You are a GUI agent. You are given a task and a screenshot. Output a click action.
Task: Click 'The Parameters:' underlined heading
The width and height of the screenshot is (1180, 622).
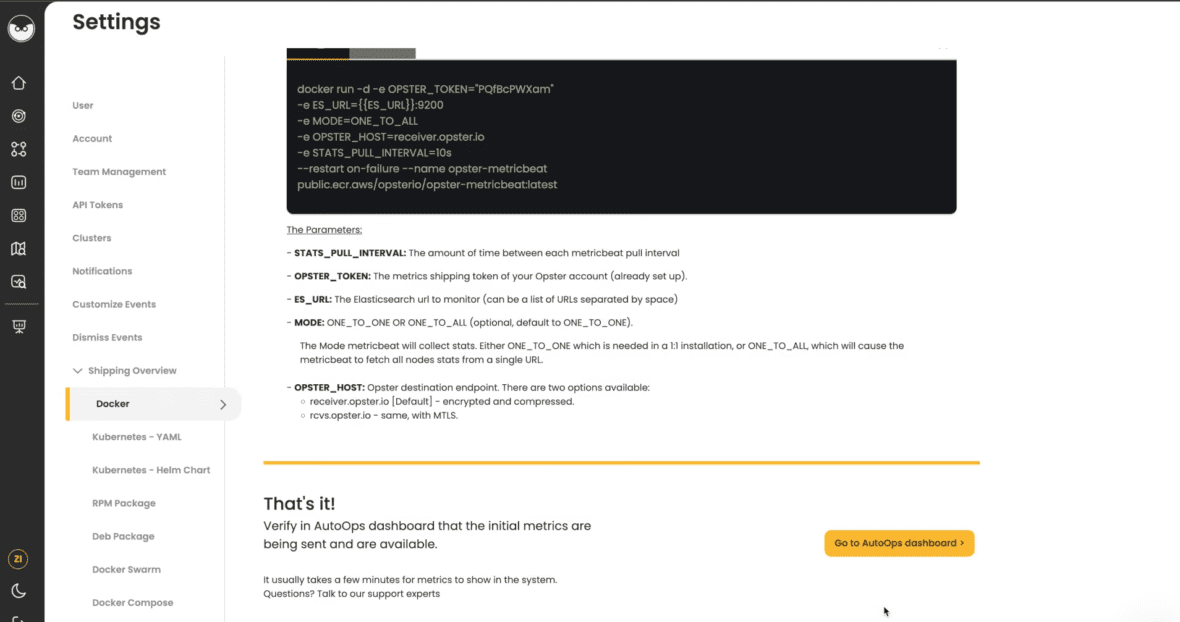click(324, 230)
